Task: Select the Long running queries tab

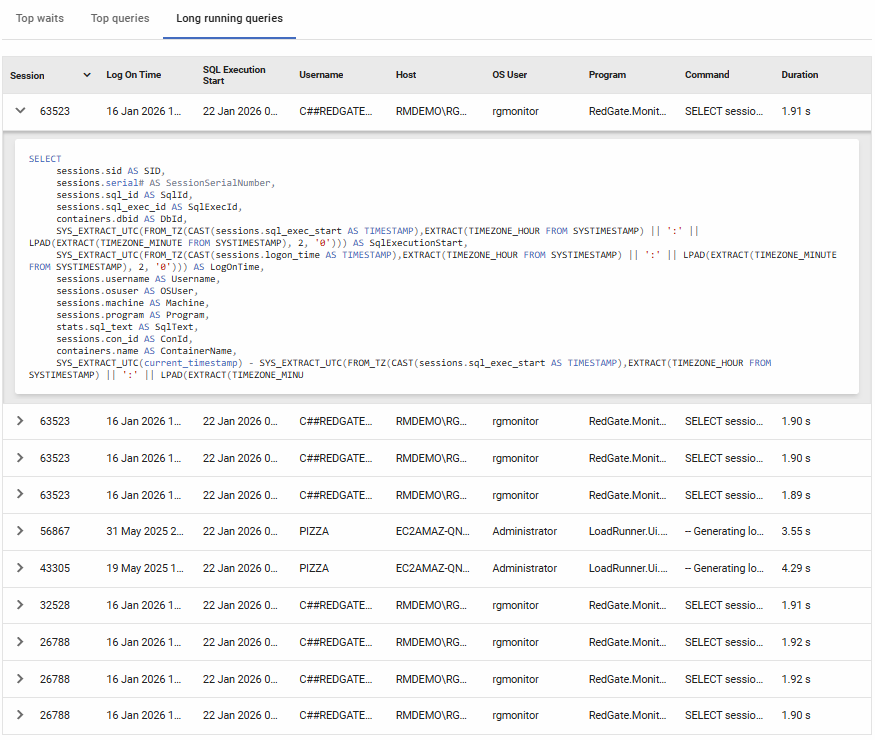Action: [x=229, y=18]
